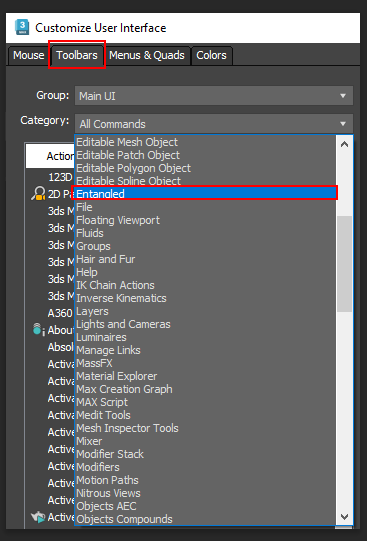The height and width of the screenshot is (541, 367).
Task: Select Editable Polygon Object category
Action: [x=206, y=168]
